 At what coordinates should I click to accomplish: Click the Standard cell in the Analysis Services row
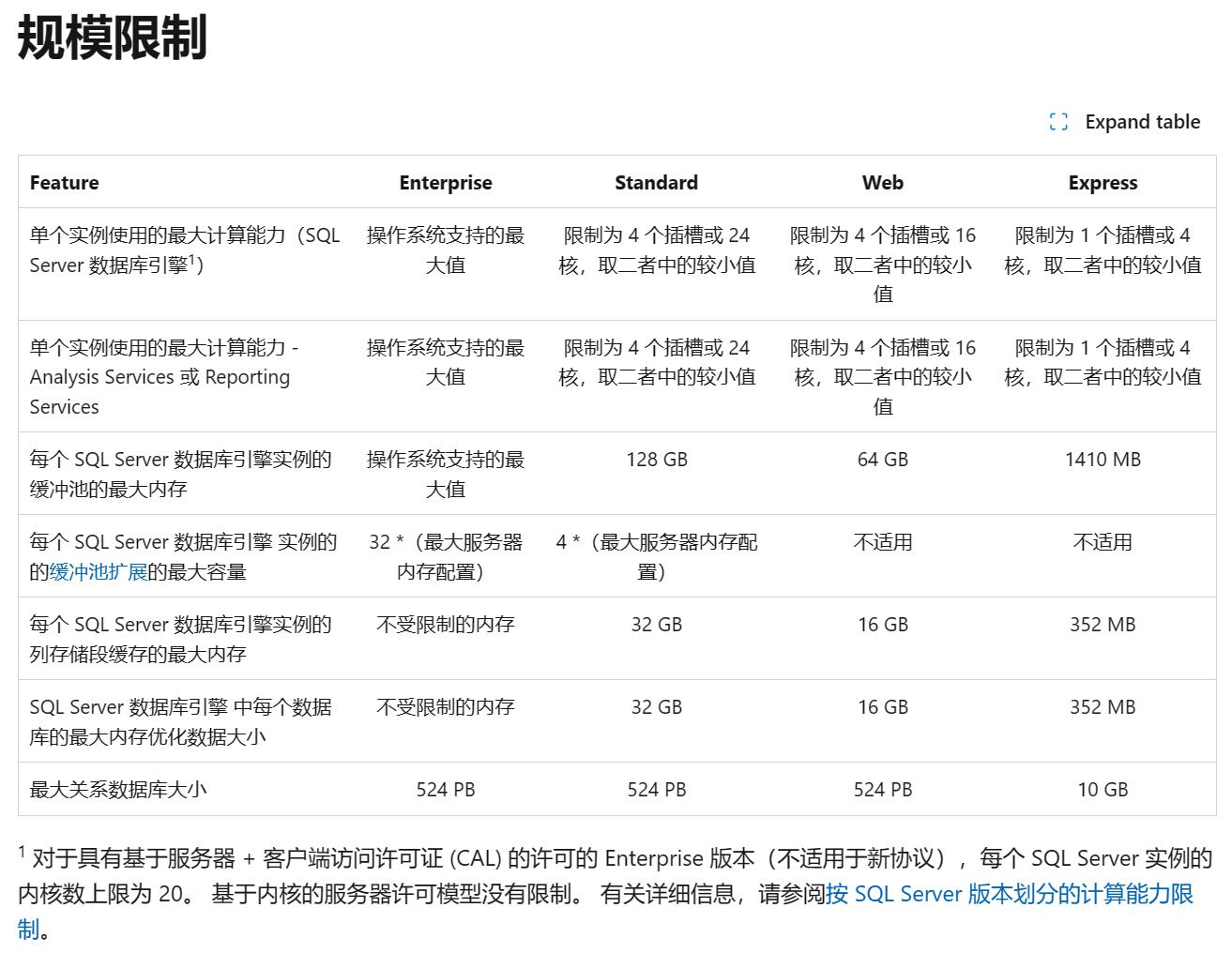click(657, 362)
